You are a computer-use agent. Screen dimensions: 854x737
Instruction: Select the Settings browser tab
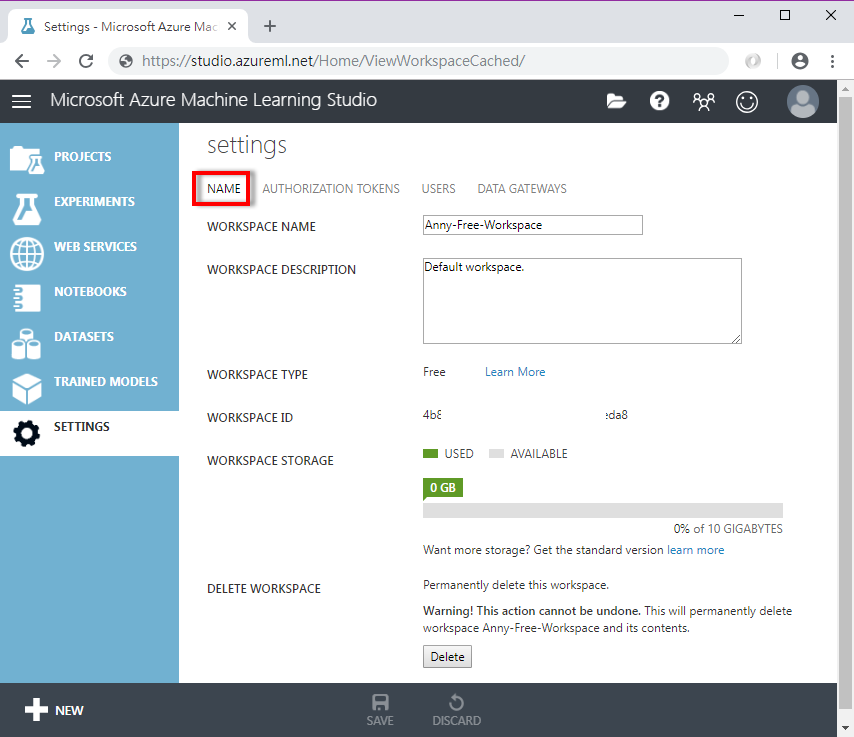point(130,26)
